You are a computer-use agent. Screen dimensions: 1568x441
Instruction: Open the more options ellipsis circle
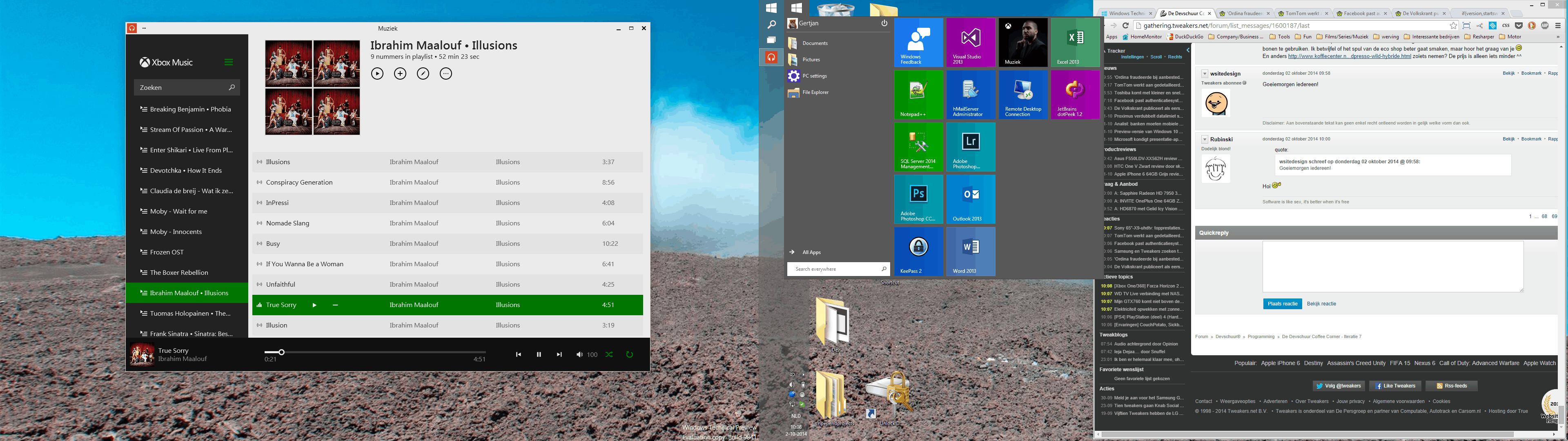[446, 73]
